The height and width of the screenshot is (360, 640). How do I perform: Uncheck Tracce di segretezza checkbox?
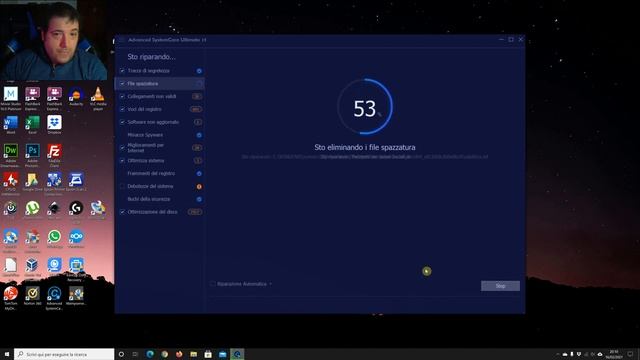pyautogui.click(x=122, y=71)
